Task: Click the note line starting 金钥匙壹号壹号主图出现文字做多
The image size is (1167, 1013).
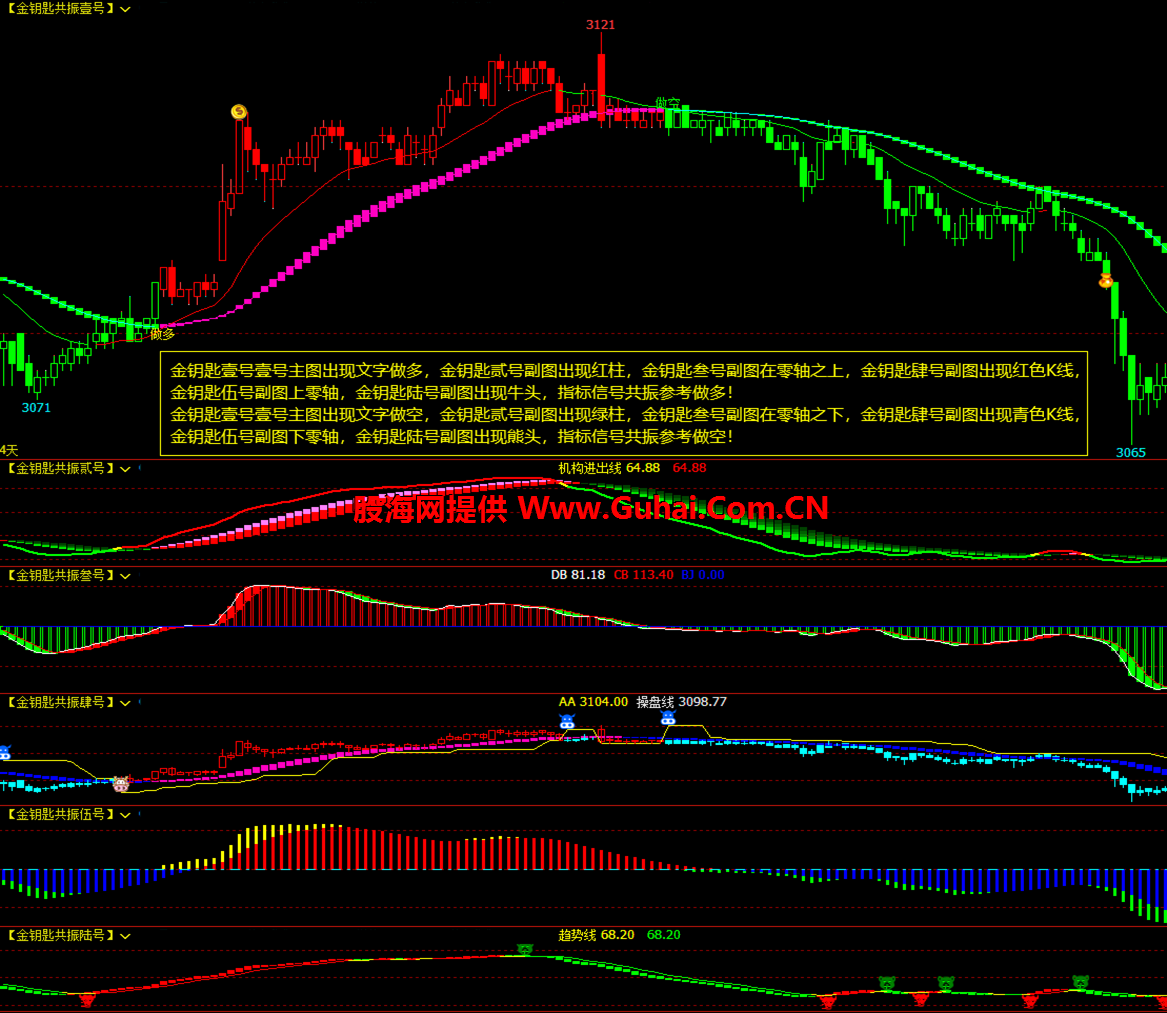Action: pos(624,371)
